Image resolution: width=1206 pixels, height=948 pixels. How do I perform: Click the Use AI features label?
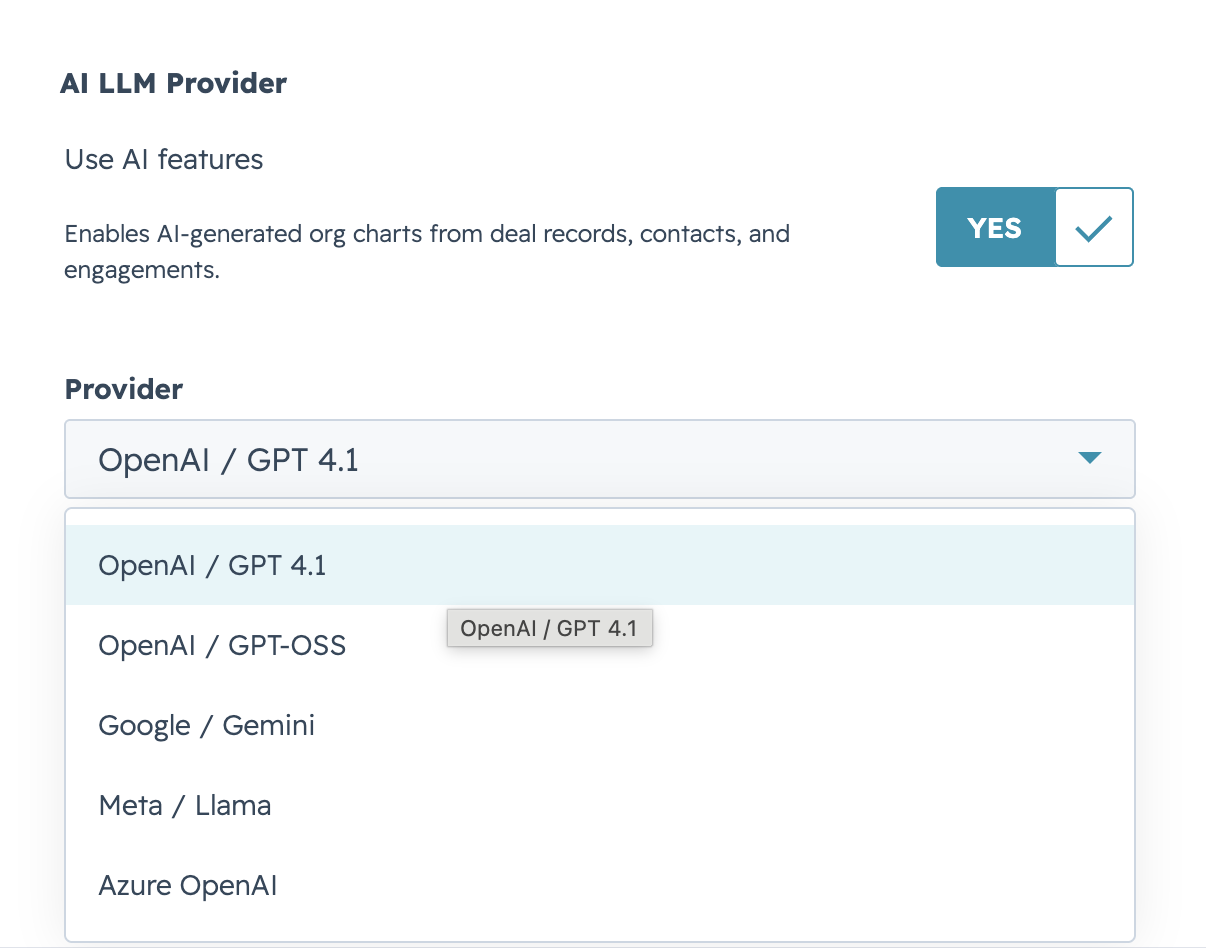pos(164,160)
